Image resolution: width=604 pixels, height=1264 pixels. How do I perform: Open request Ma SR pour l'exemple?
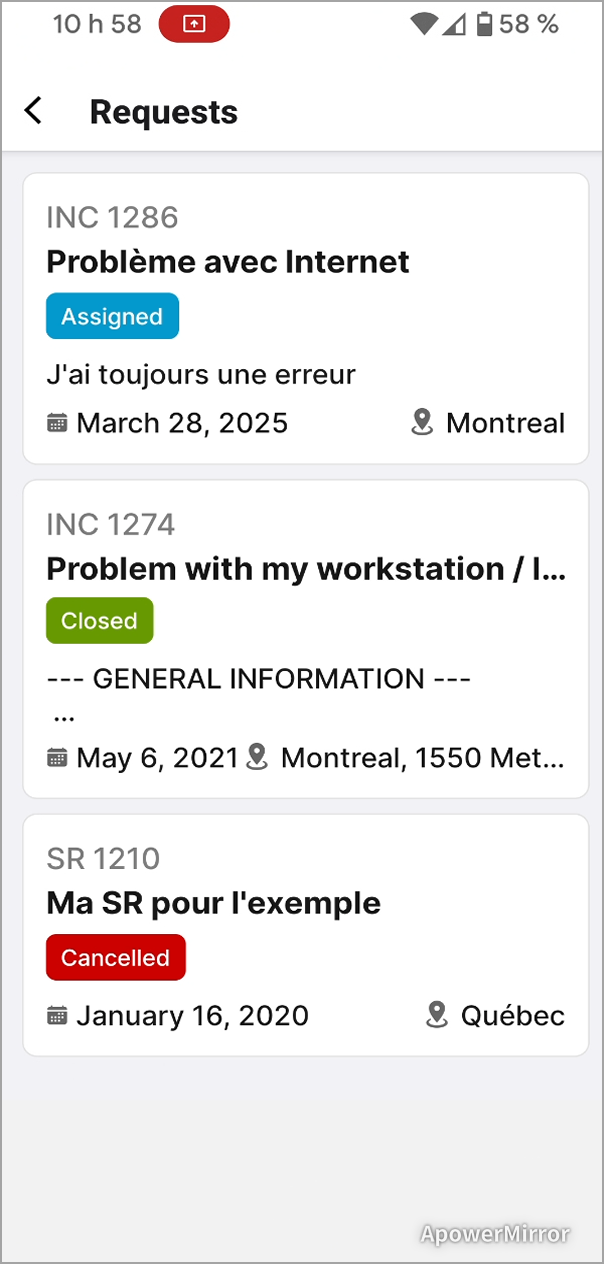coord(213,903)
